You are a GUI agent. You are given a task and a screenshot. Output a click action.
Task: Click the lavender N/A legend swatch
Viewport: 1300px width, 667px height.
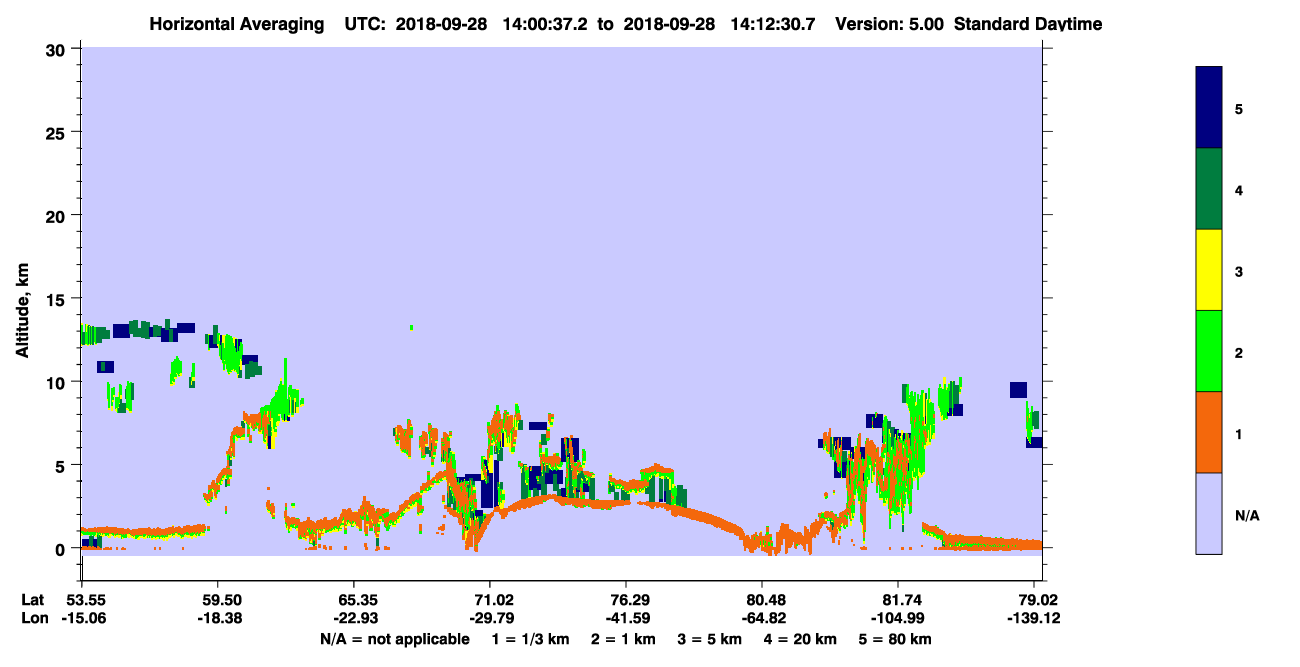[1209, 513]
